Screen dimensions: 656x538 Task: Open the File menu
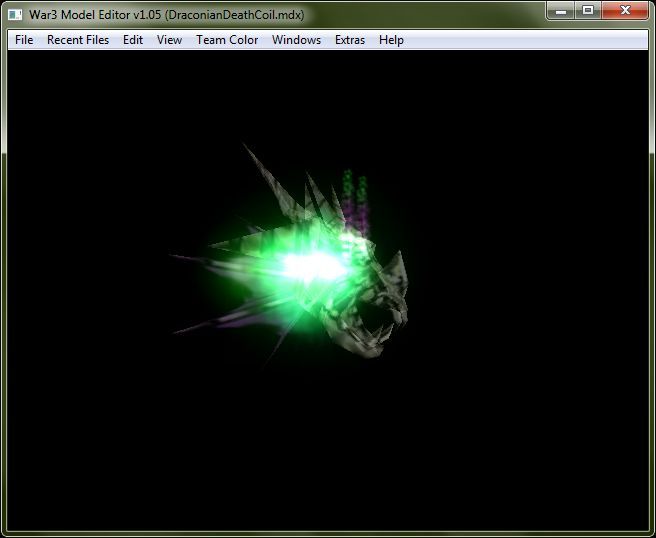24,40
